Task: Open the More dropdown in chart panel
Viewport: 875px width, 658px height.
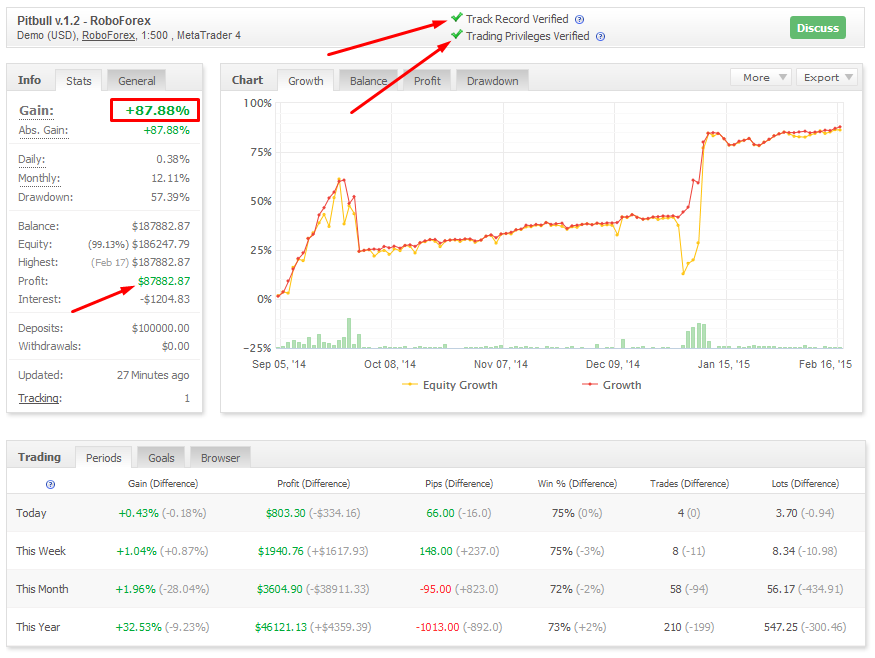Action: 761,77
